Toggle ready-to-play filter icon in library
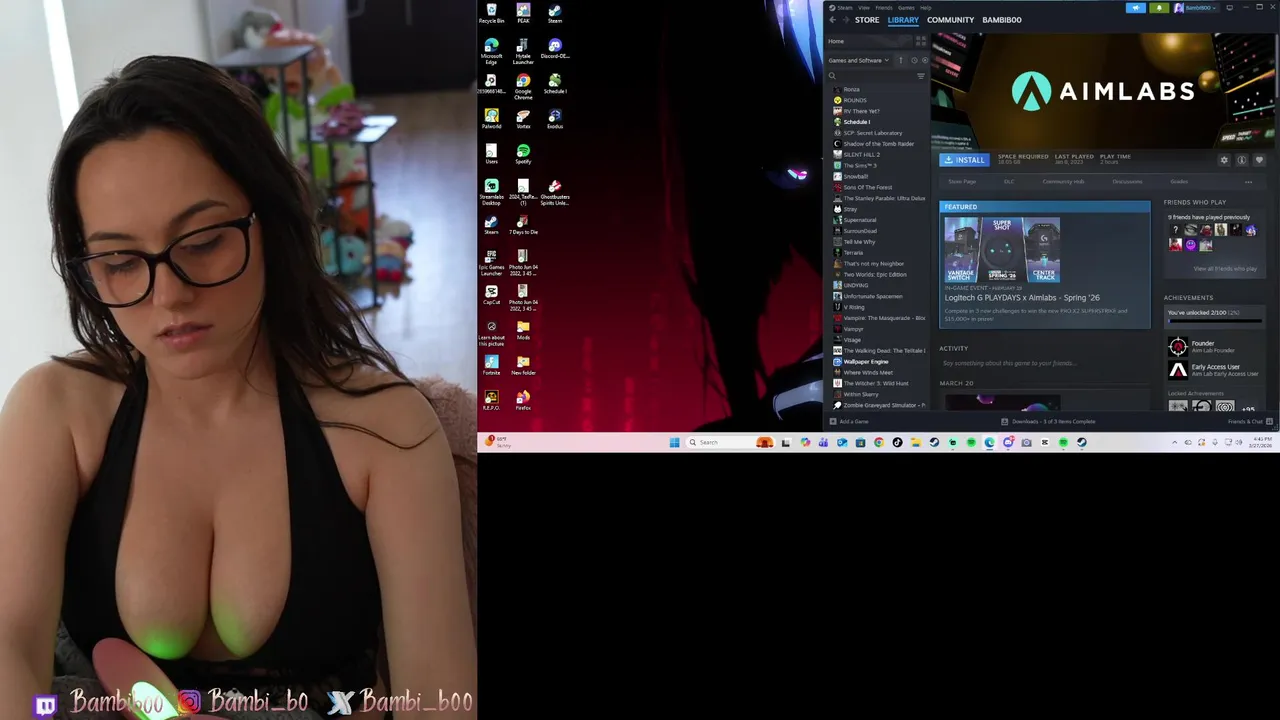Image resolution: width=1280 pixels, height=720 pixels. 924,60
